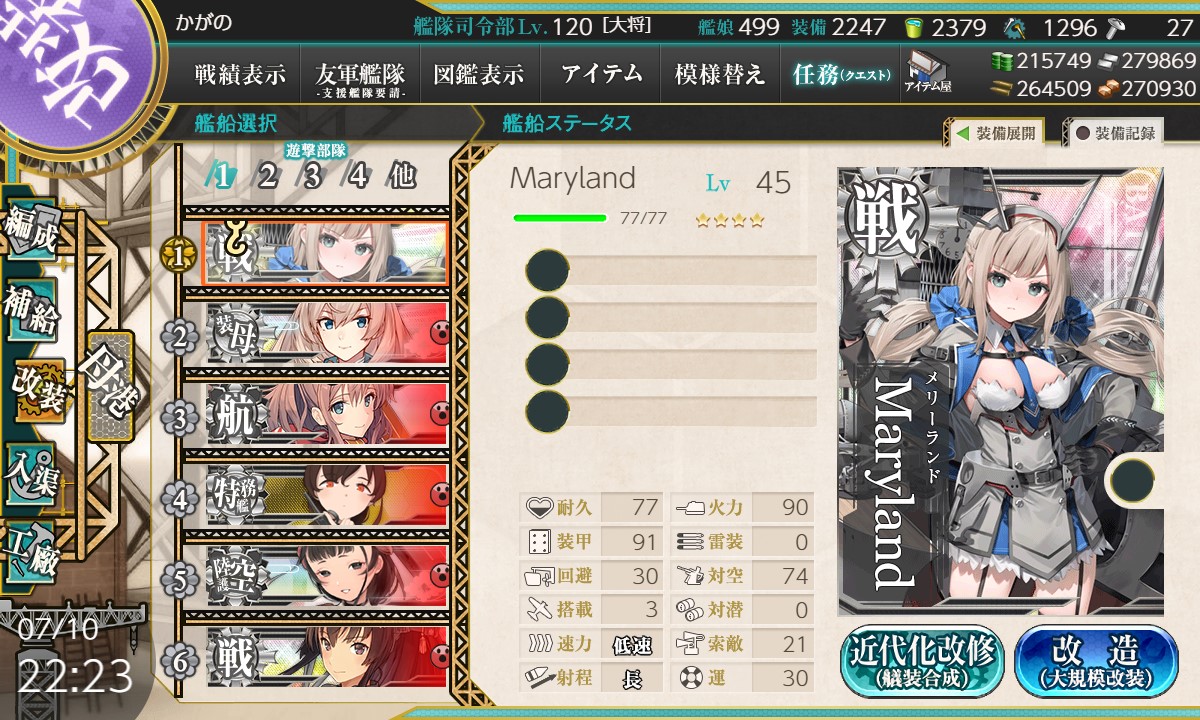1200x720 pixels.
Task: Open the 任務 quest menu
Action: tap(840, 74)
